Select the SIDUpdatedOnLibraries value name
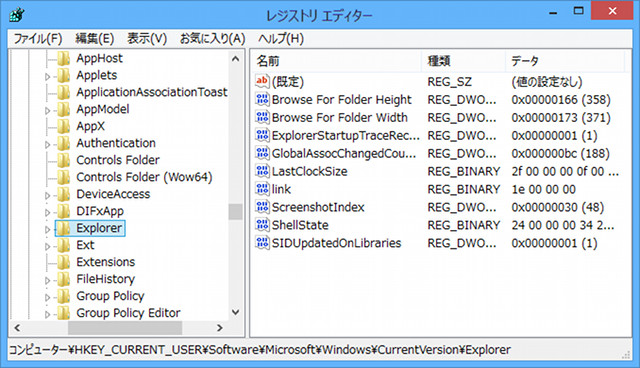 [x=336, y=243]
